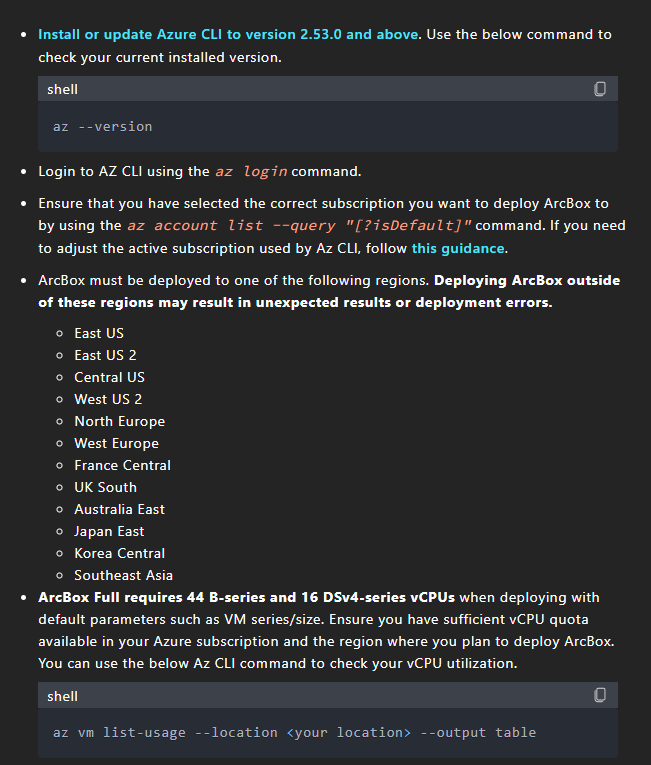
Task: Copy the az vm list-usage command
Action: (600, 695)
